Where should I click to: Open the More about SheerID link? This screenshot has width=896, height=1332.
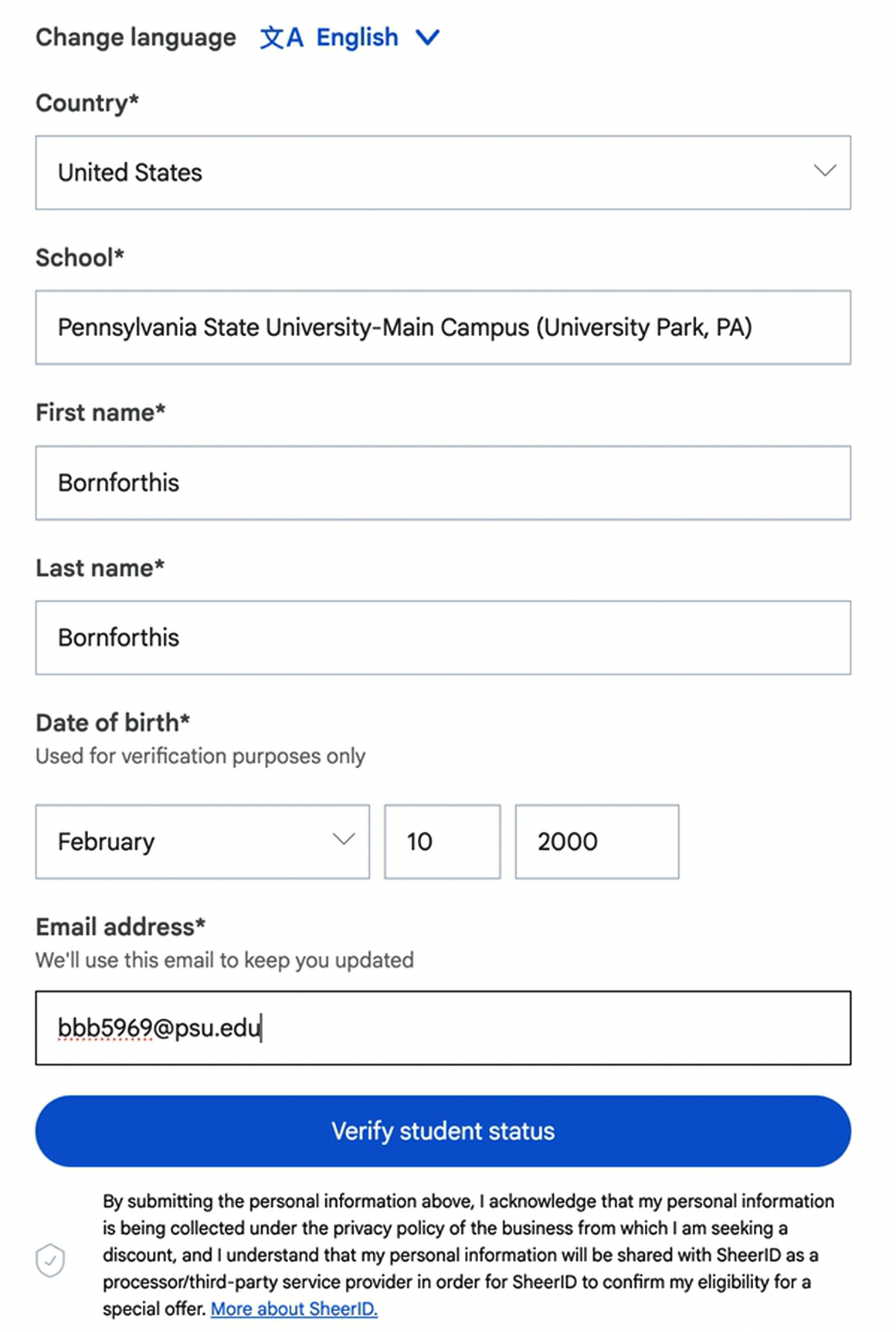coord(294,1308)
